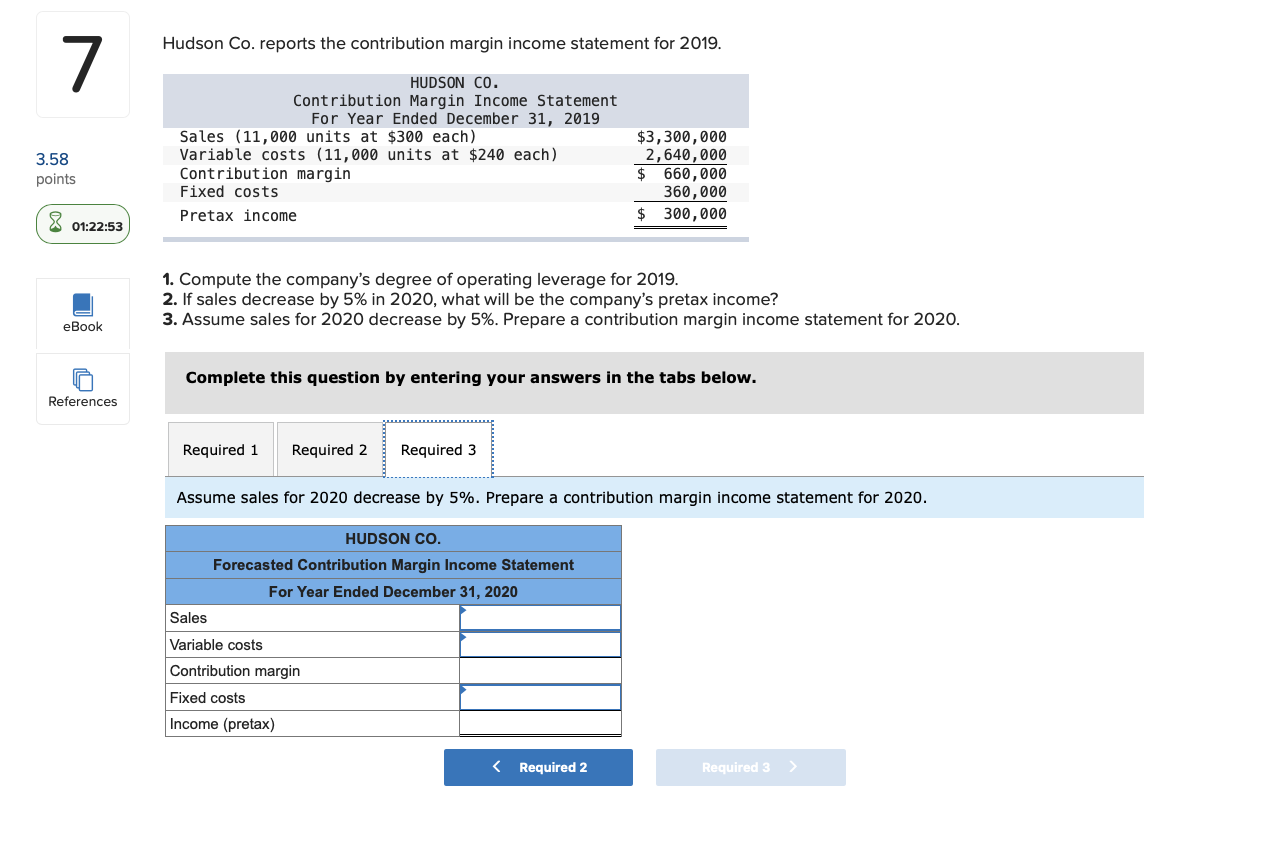Screen dimensions: 1274x859
Task: Click the Required 2 navigation button
Action: point(538,767)
